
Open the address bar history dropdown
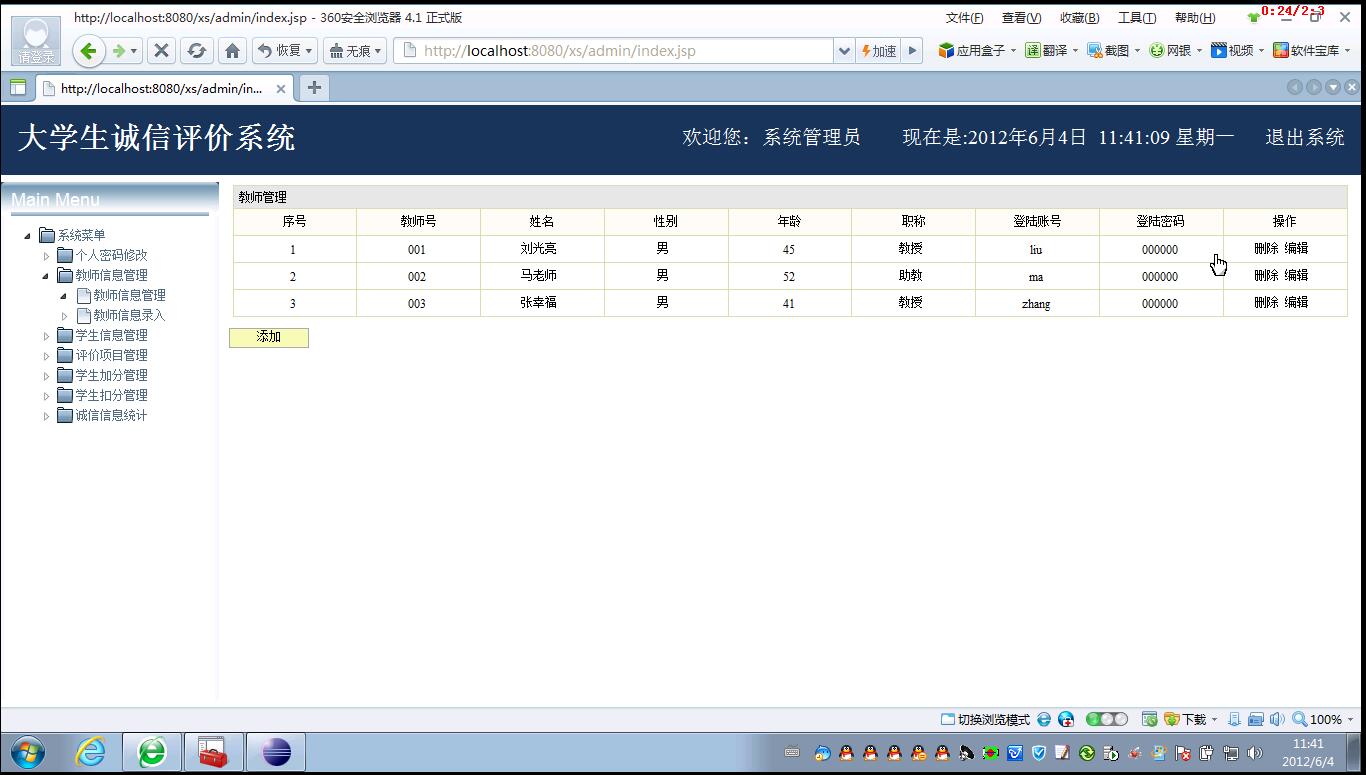click(x=845, y=51)
